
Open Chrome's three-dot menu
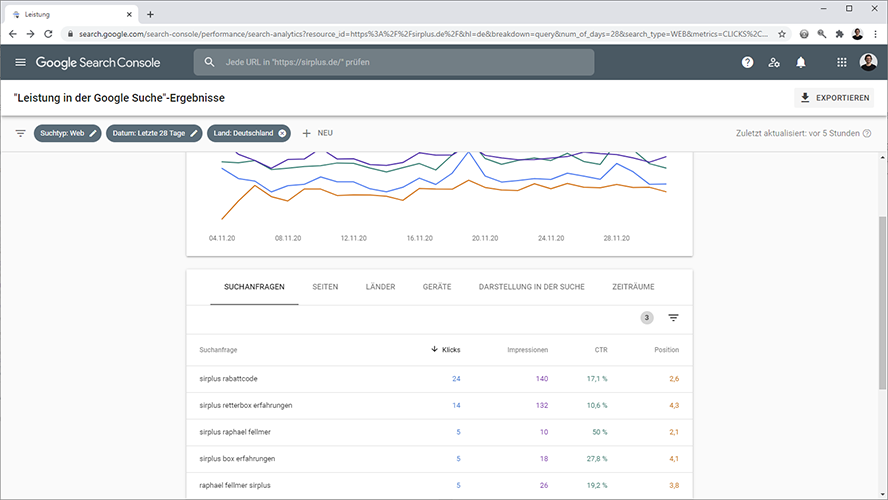(x=876, y=34)
